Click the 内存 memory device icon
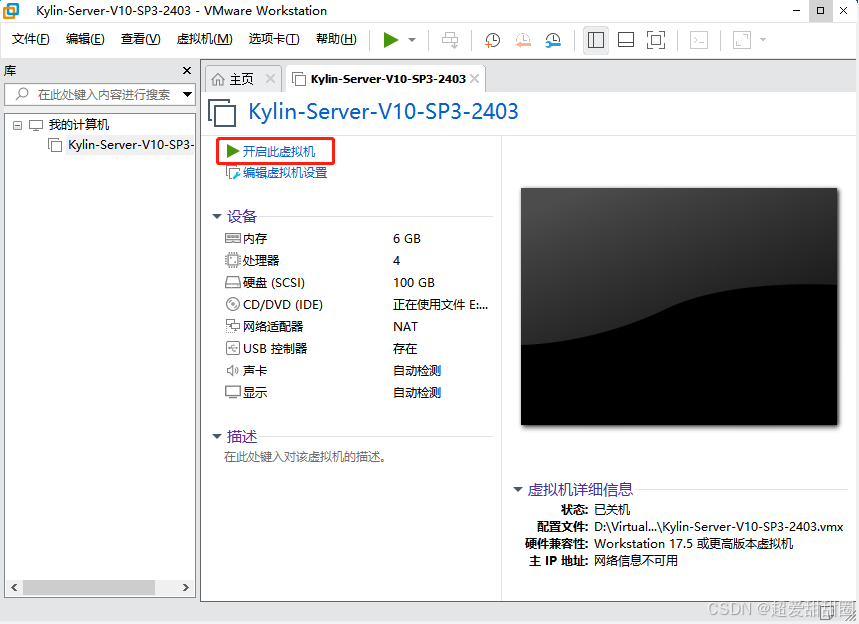Viewport: 859px width, 624px height. (x=233, y=238)
